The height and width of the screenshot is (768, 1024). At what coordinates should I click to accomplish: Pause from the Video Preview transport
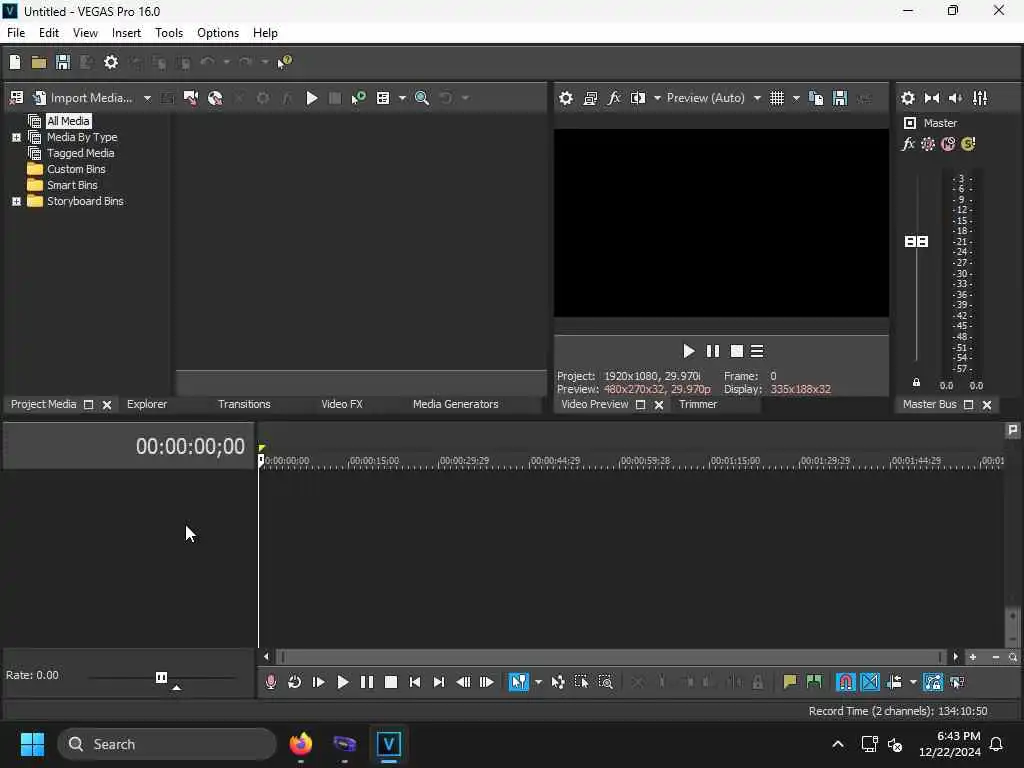click(712, 351)
